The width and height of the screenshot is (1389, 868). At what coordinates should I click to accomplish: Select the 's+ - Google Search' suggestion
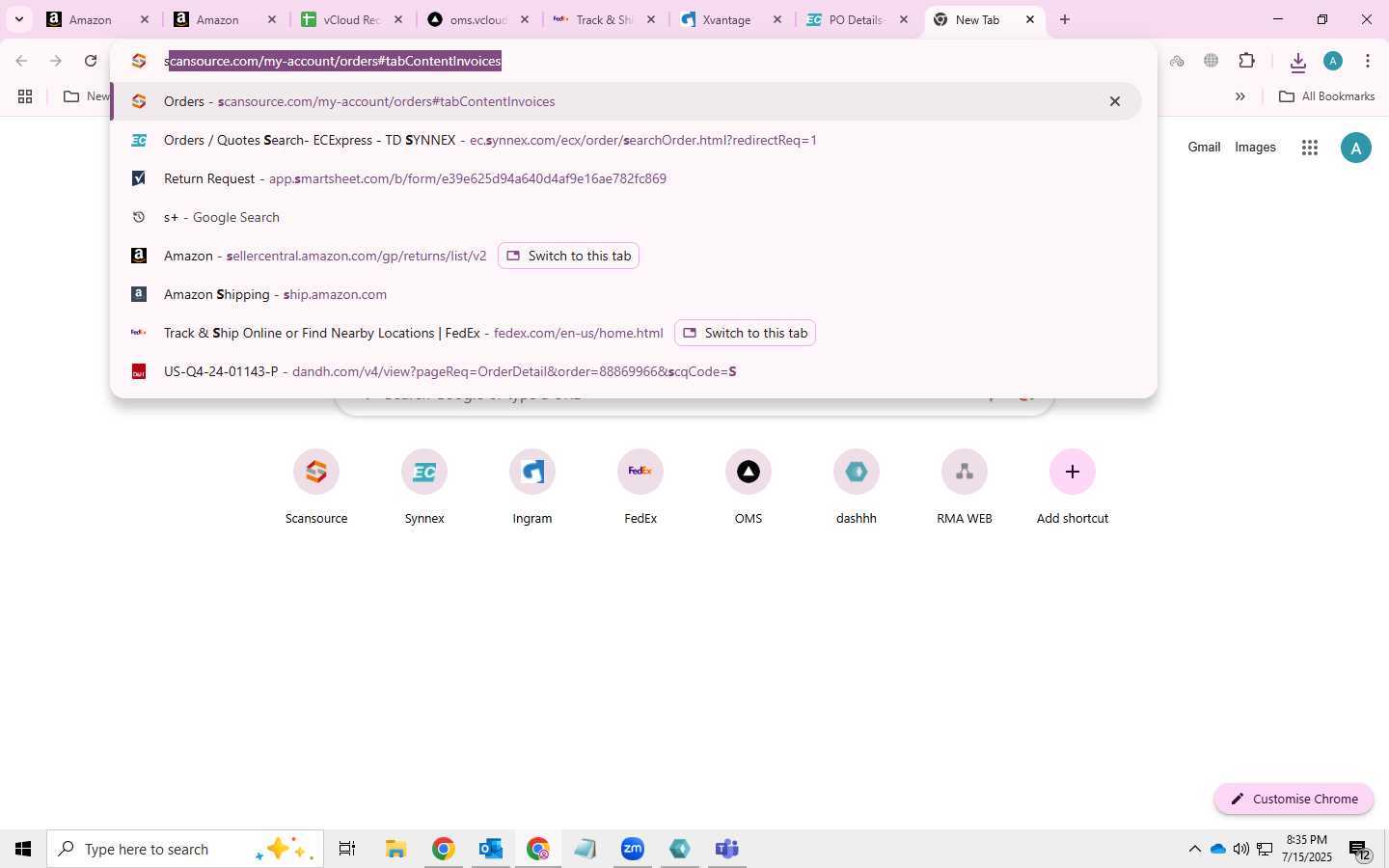(626, 217)
